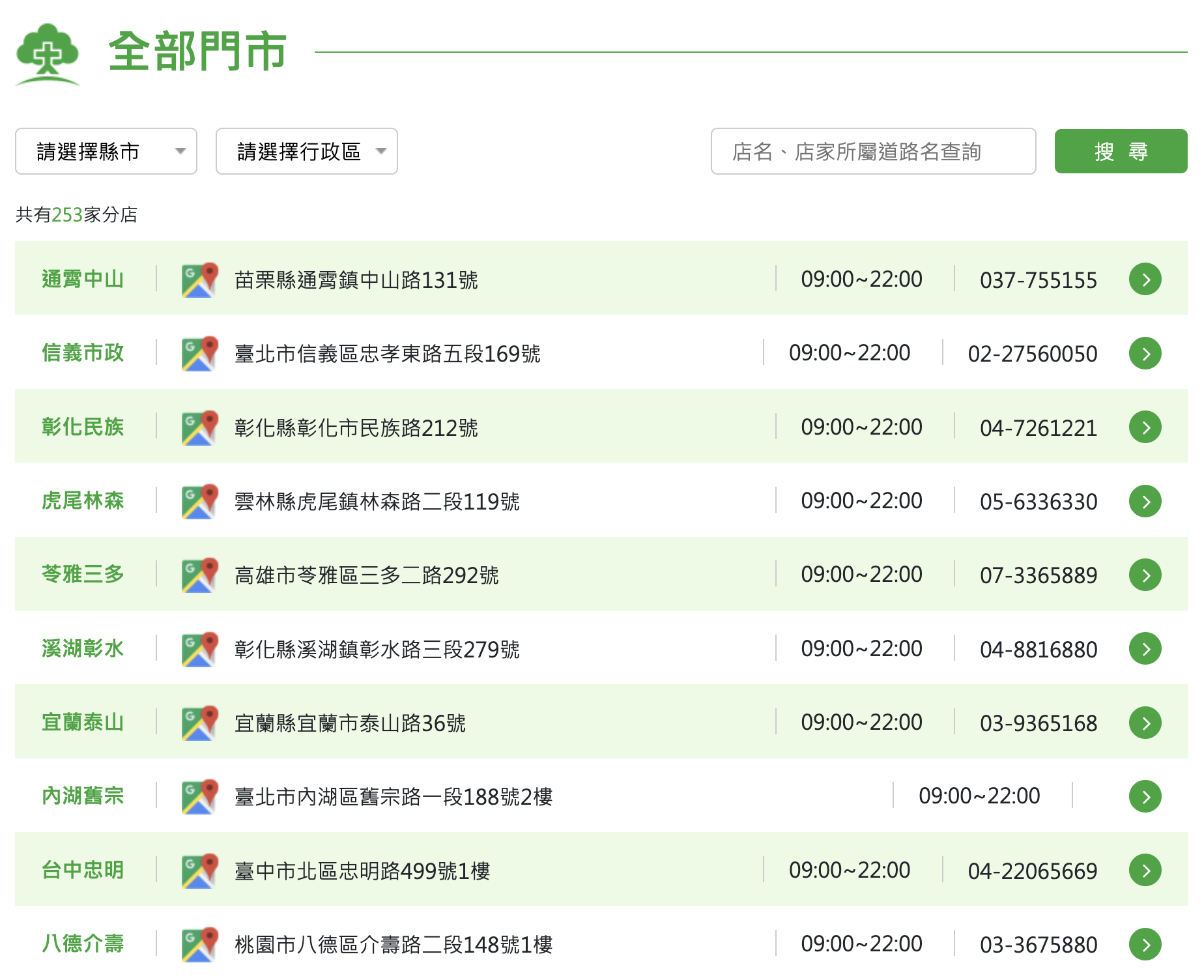Screen dimensions: 1204x980
Task: Click address 臺北市信義區忠孝東路五段169號
Action: [x=388, y=354]
